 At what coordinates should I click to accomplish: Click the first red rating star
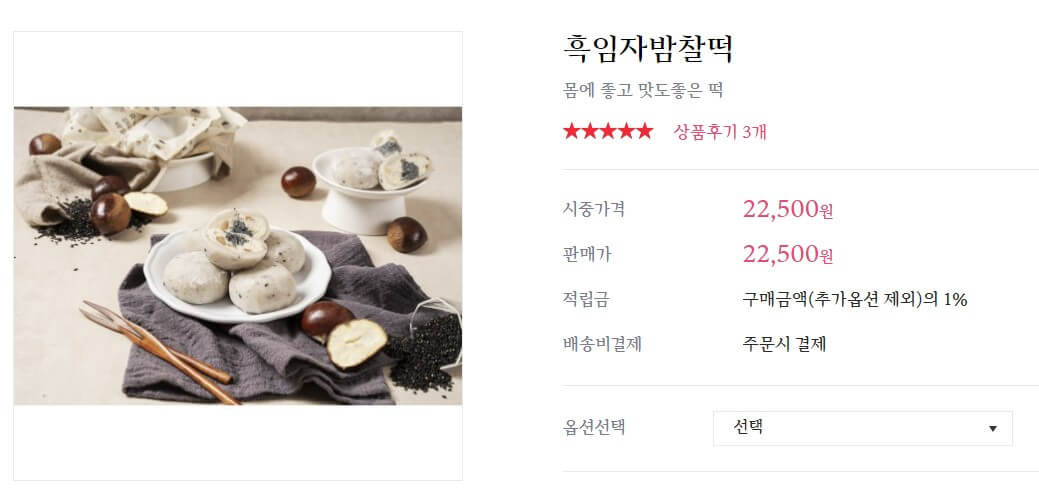point(572,131)
